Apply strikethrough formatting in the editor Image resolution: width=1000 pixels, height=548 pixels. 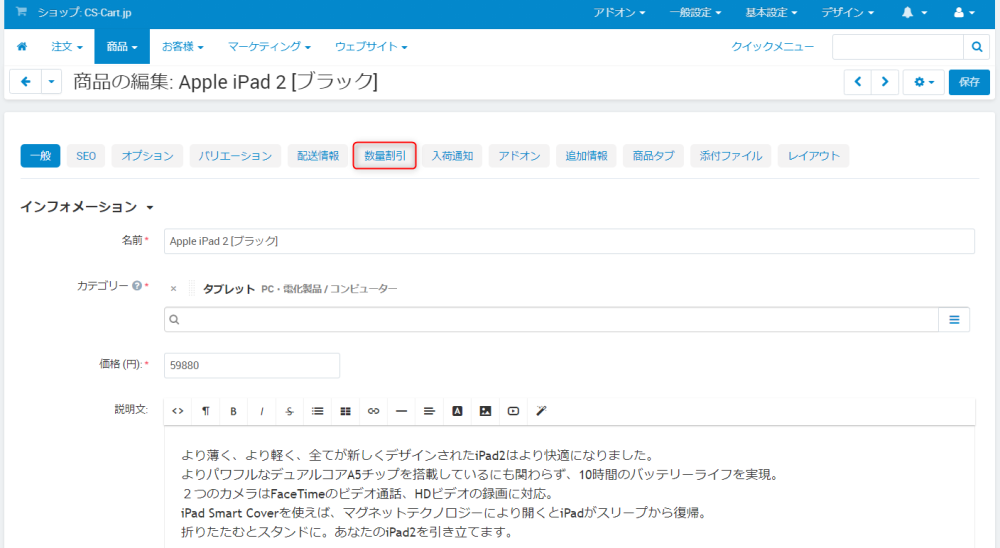tap(290, 411)
